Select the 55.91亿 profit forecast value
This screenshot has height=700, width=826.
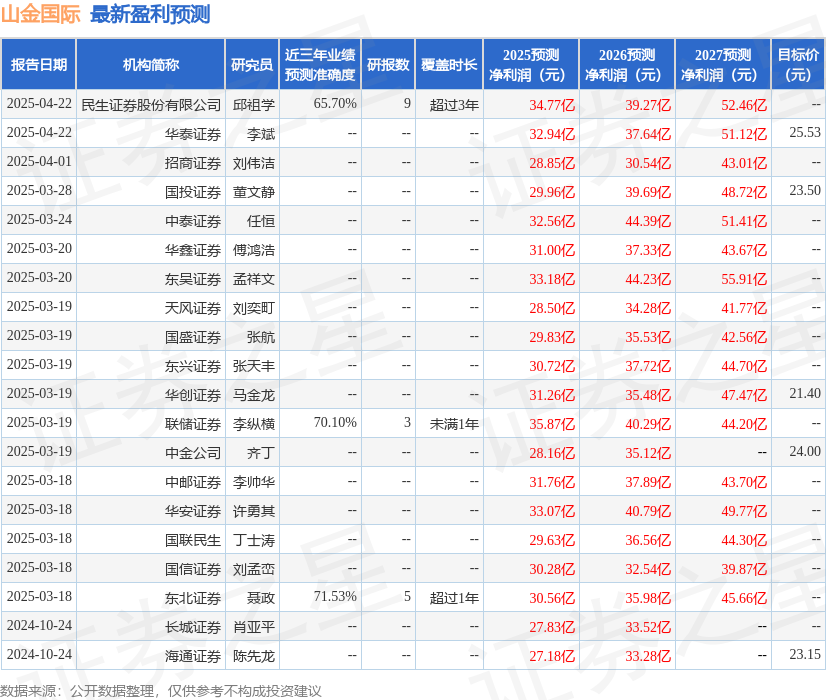point(744,278)
